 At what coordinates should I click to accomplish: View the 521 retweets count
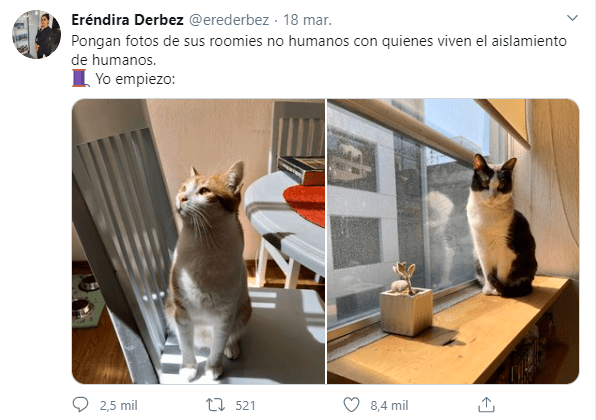point(245,406)
